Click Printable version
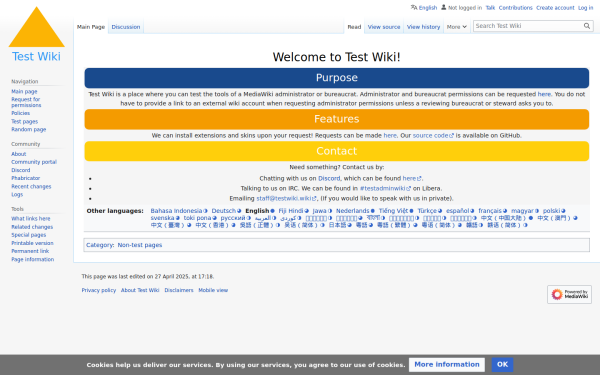The height and width of the screenshot is (375, 600). click(32, 243)
